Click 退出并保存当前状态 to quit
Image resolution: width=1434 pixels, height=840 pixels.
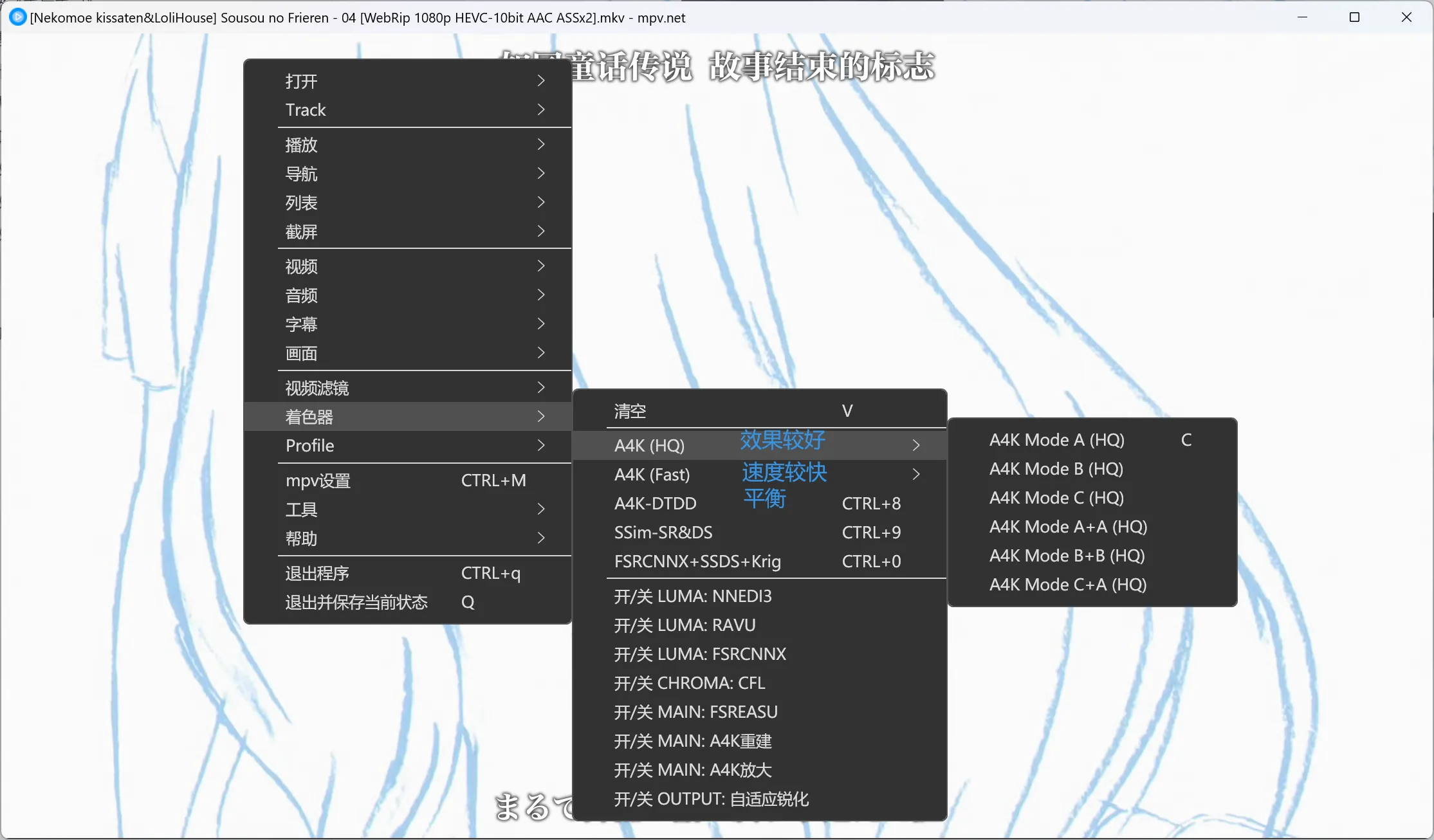click(x=356, y=602)
